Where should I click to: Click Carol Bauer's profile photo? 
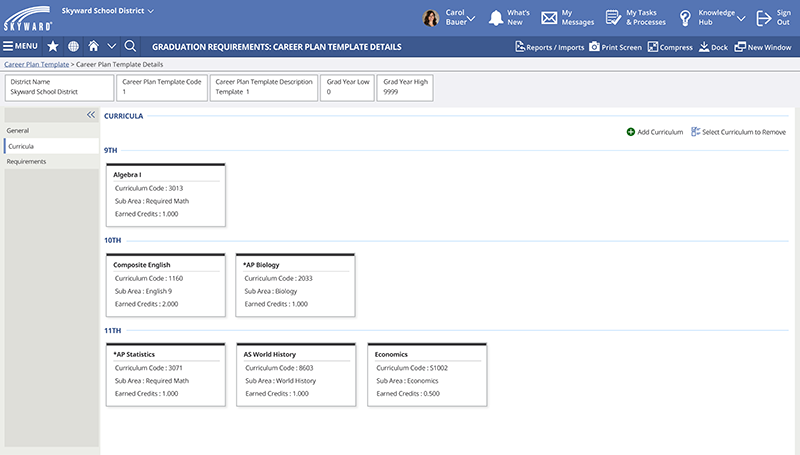tap(431, 18)
